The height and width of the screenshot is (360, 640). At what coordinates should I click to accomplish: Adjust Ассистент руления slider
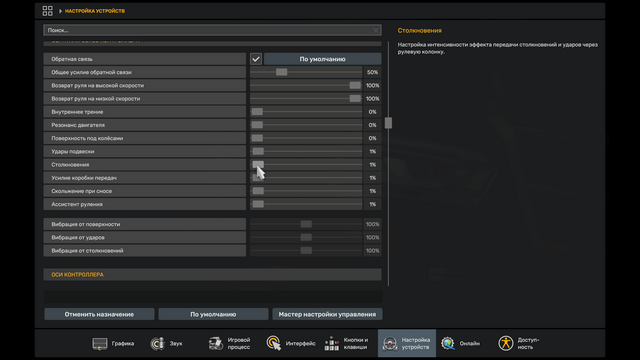tap(258, 204)
